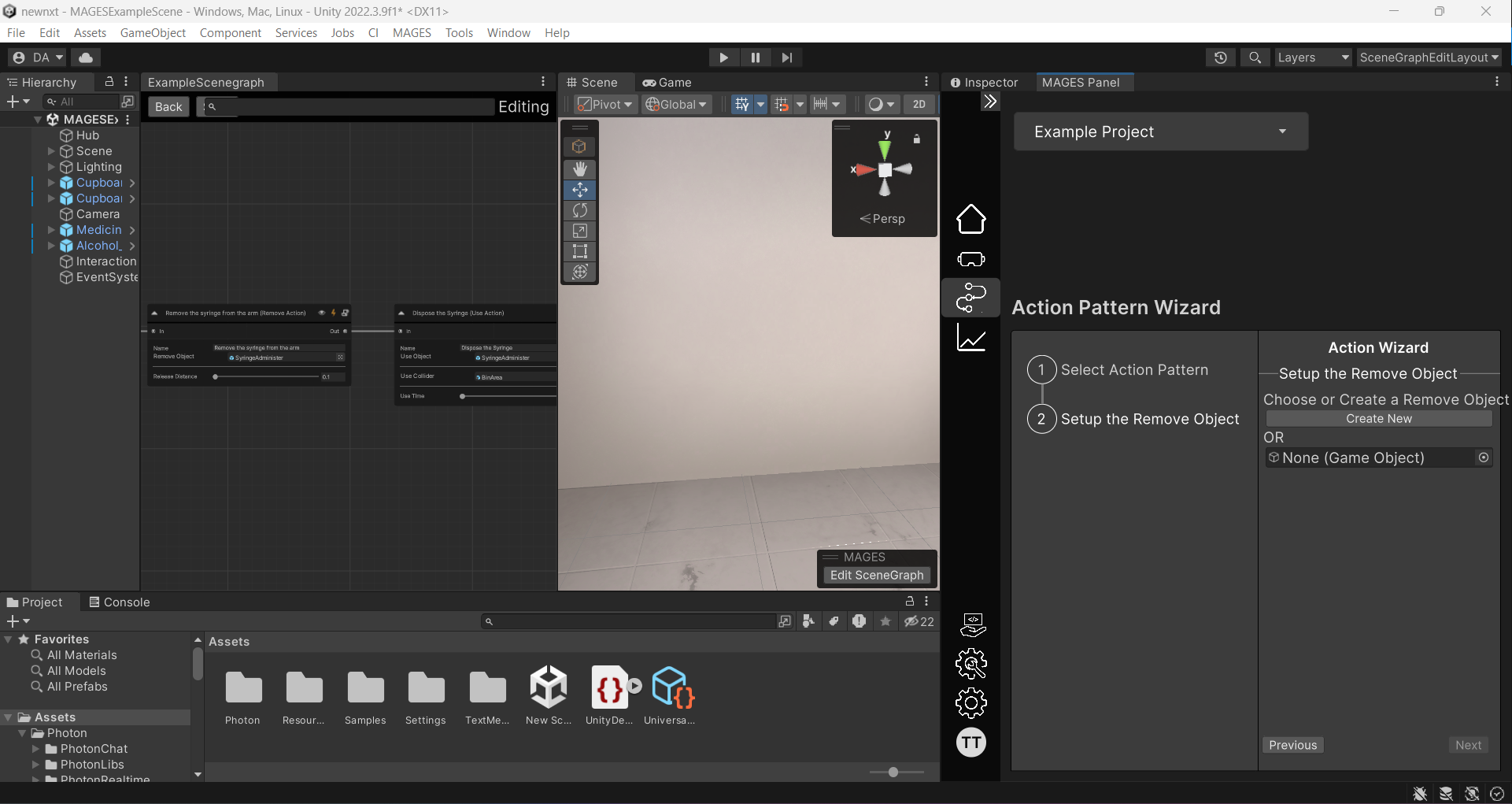Click the None (Game Object) field
The height and width of the screenshot is (804, 1512).
(x=1379, y=458)
